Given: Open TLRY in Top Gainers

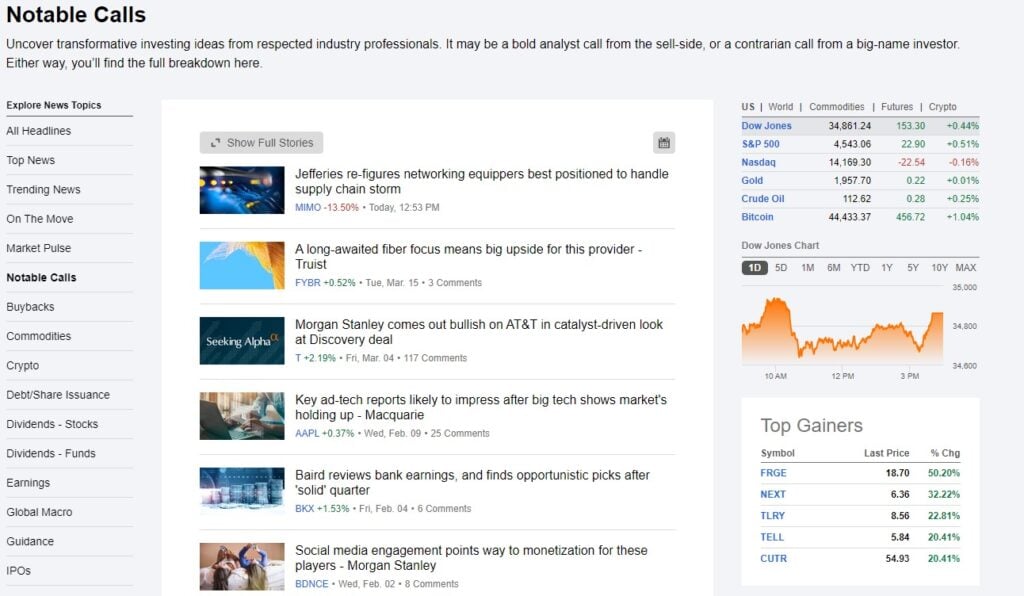Looking at the screenshot, I should (x=773, y=516).
